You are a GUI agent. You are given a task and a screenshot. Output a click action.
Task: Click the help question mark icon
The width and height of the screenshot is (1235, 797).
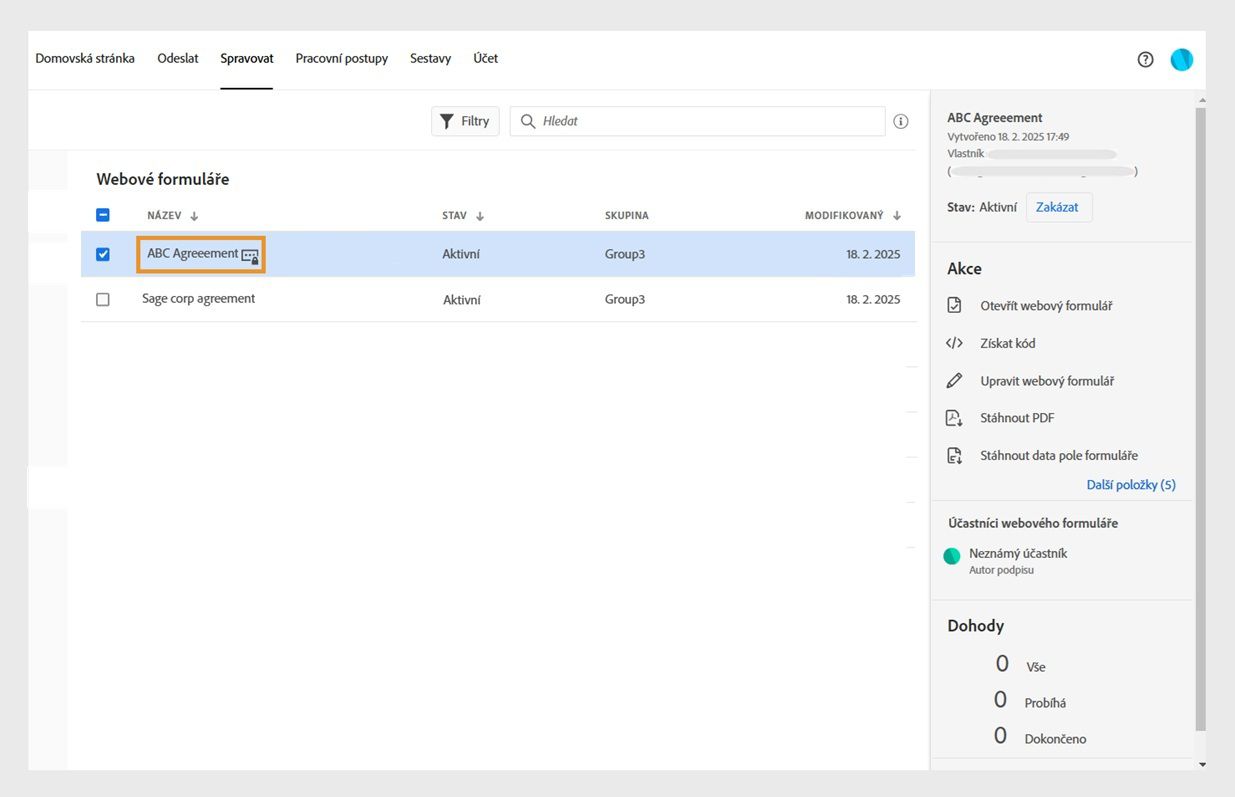click(1145, 60)
